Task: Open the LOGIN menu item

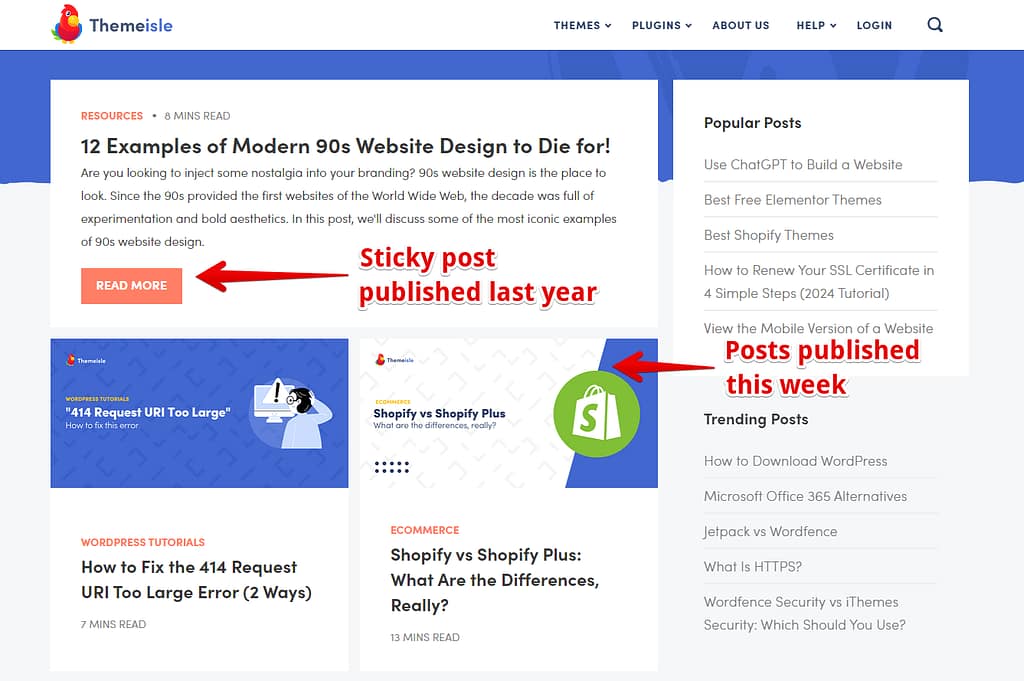Action: coord(874,25)
